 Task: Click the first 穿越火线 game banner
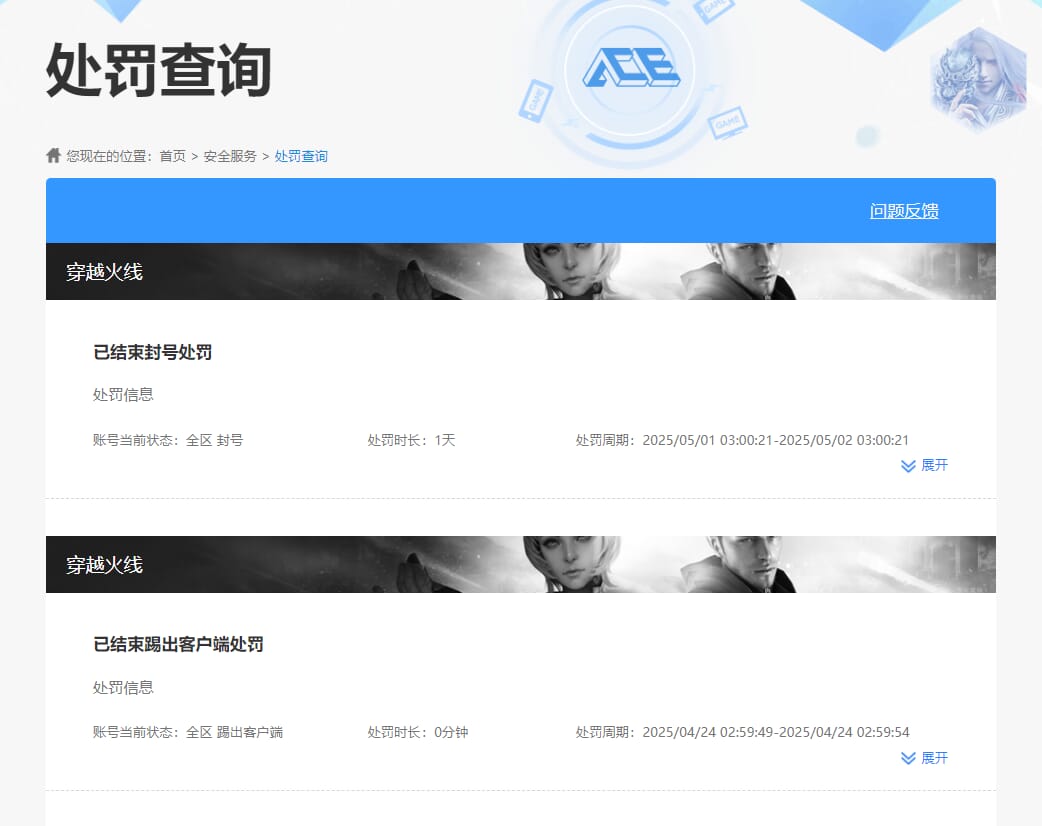[x=520, y=271]
